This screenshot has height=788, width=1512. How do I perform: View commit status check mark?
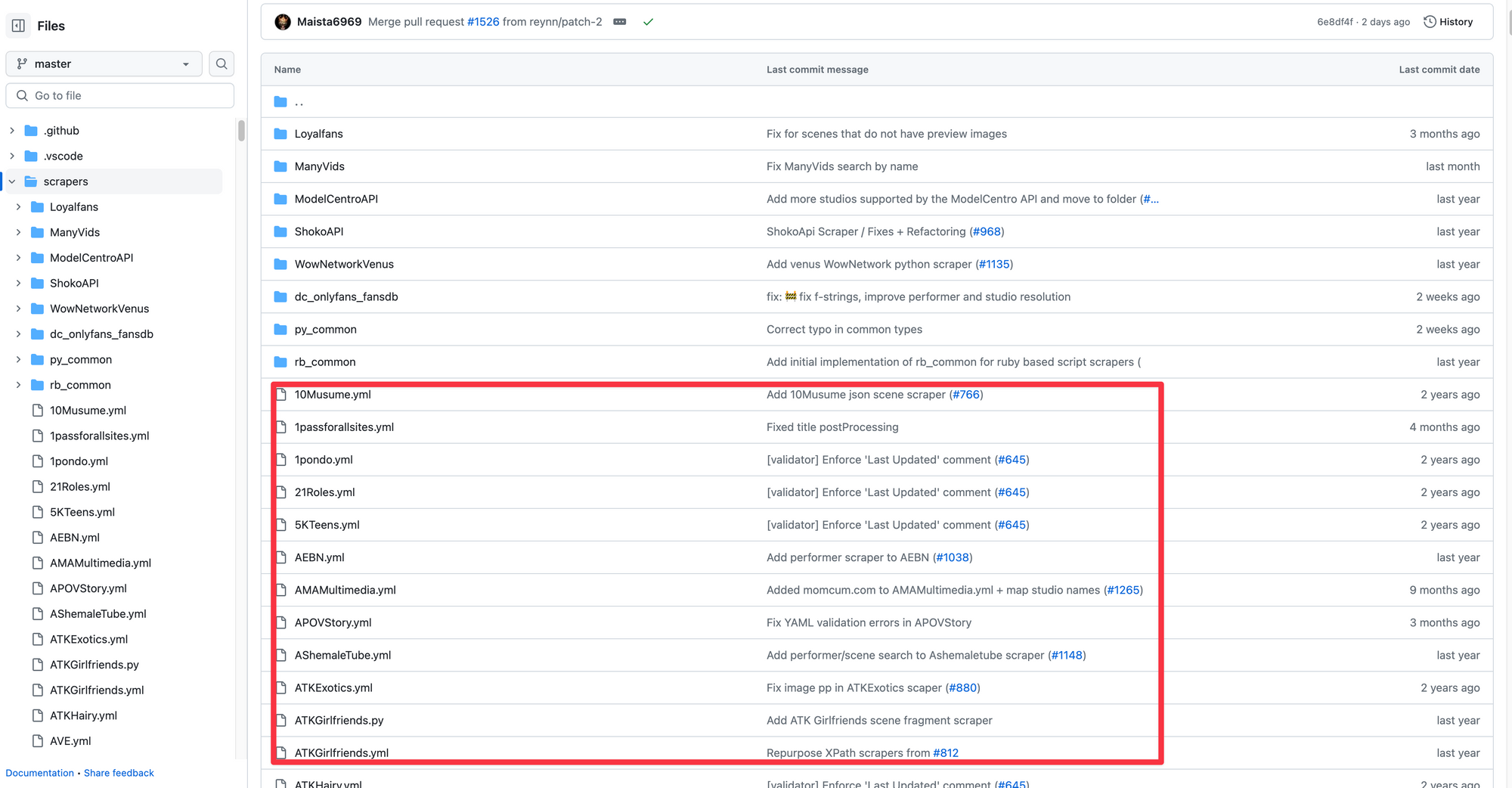pyautogui.click(x=648, y=22)
